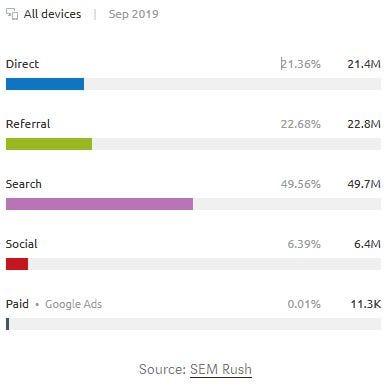The image size is (390, 385).
Task: Click the 49.7M Search visits value
Action: pos(364,184)
